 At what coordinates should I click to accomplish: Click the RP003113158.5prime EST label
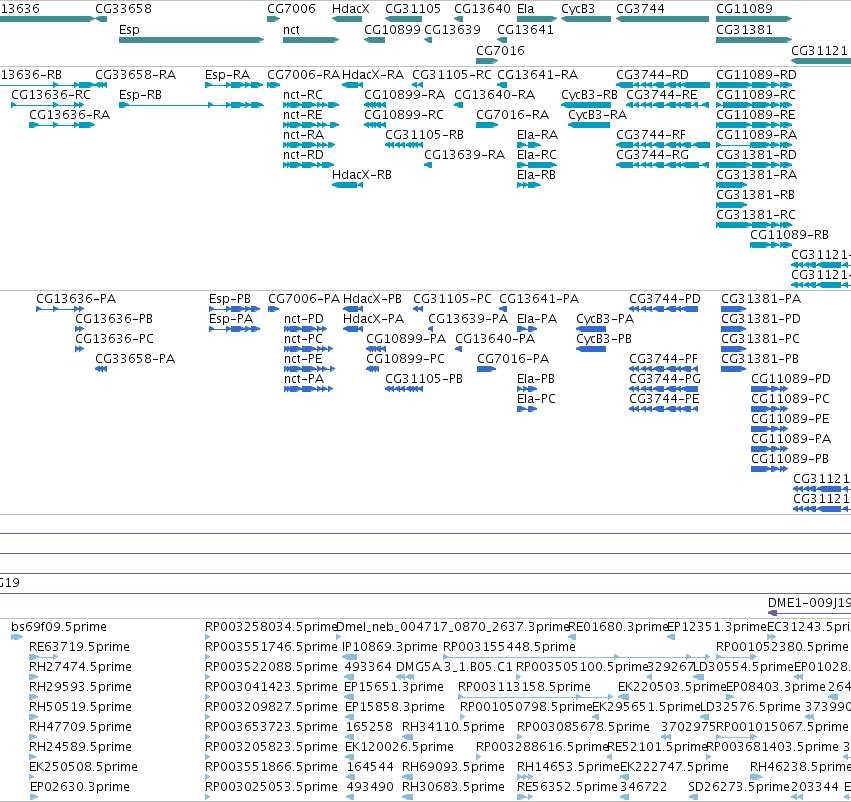524,688
